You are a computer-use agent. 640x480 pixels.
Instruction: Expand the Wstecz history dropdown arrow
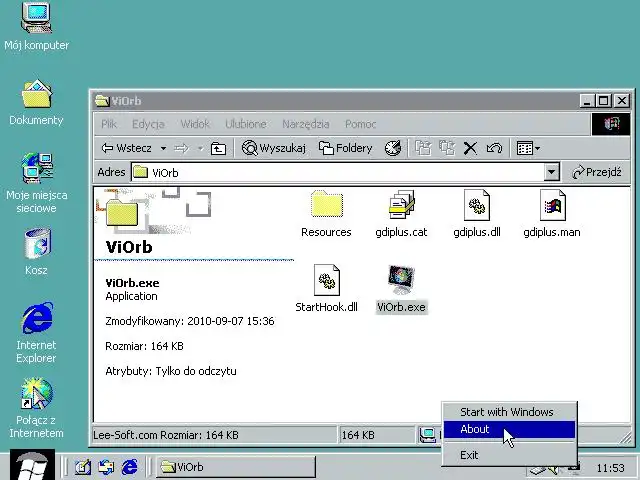(163, 148)
